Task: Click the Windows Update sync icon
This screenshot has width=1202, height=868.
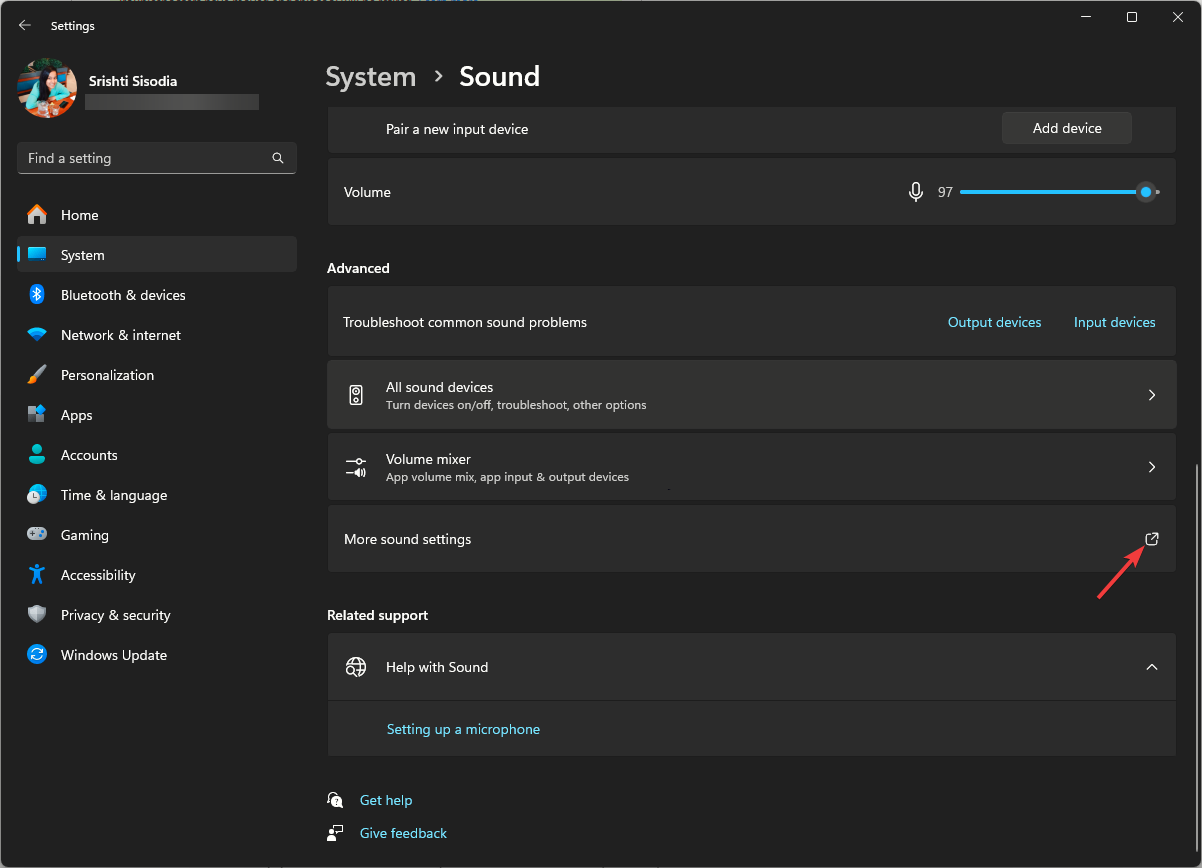Action: pyautogui.click(x=37, y=655)
